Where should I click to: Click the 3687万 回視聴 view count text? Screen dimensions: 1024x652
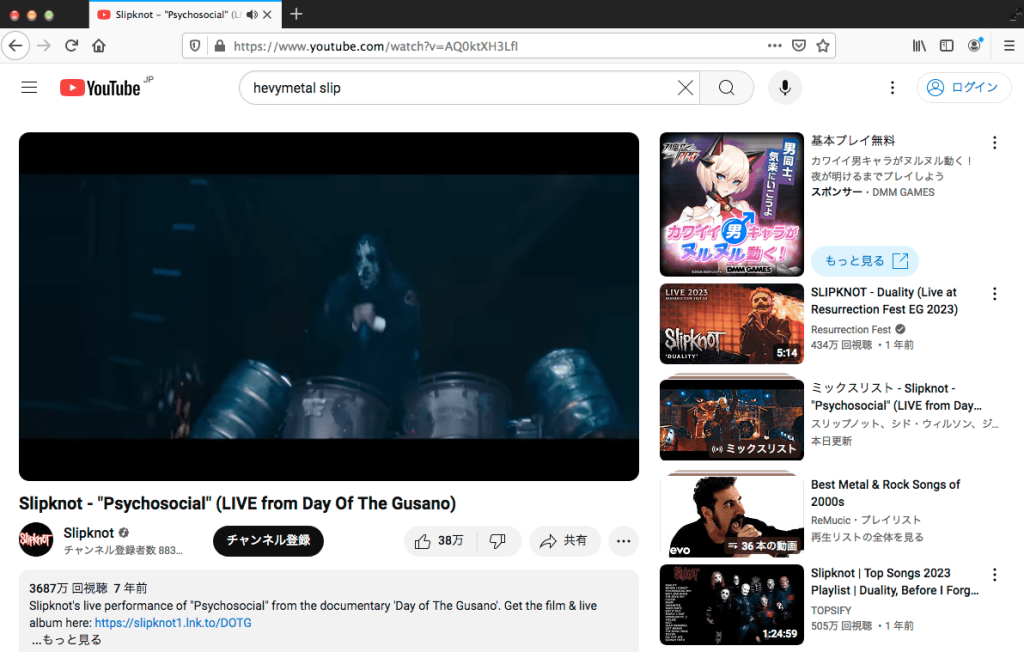tap(69, 588)
